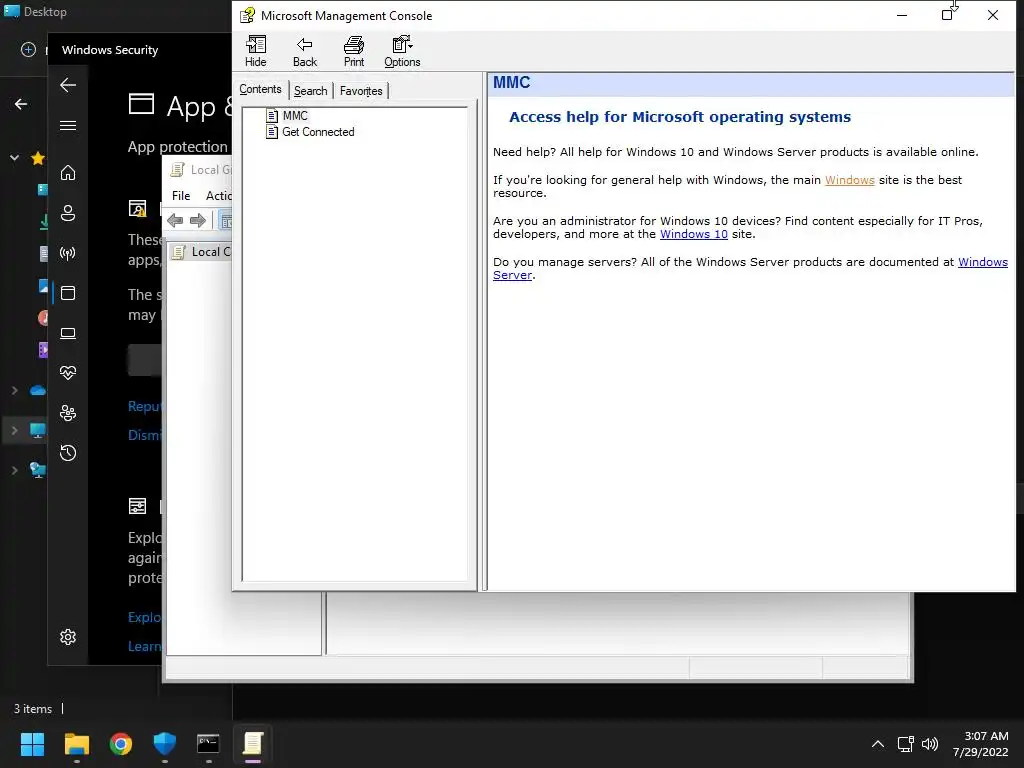The height and width of the screenshot is (768, 1024).
Task: Select Local Computer Policy tree node
Action: pyautogui.click(x=201, y=252)
